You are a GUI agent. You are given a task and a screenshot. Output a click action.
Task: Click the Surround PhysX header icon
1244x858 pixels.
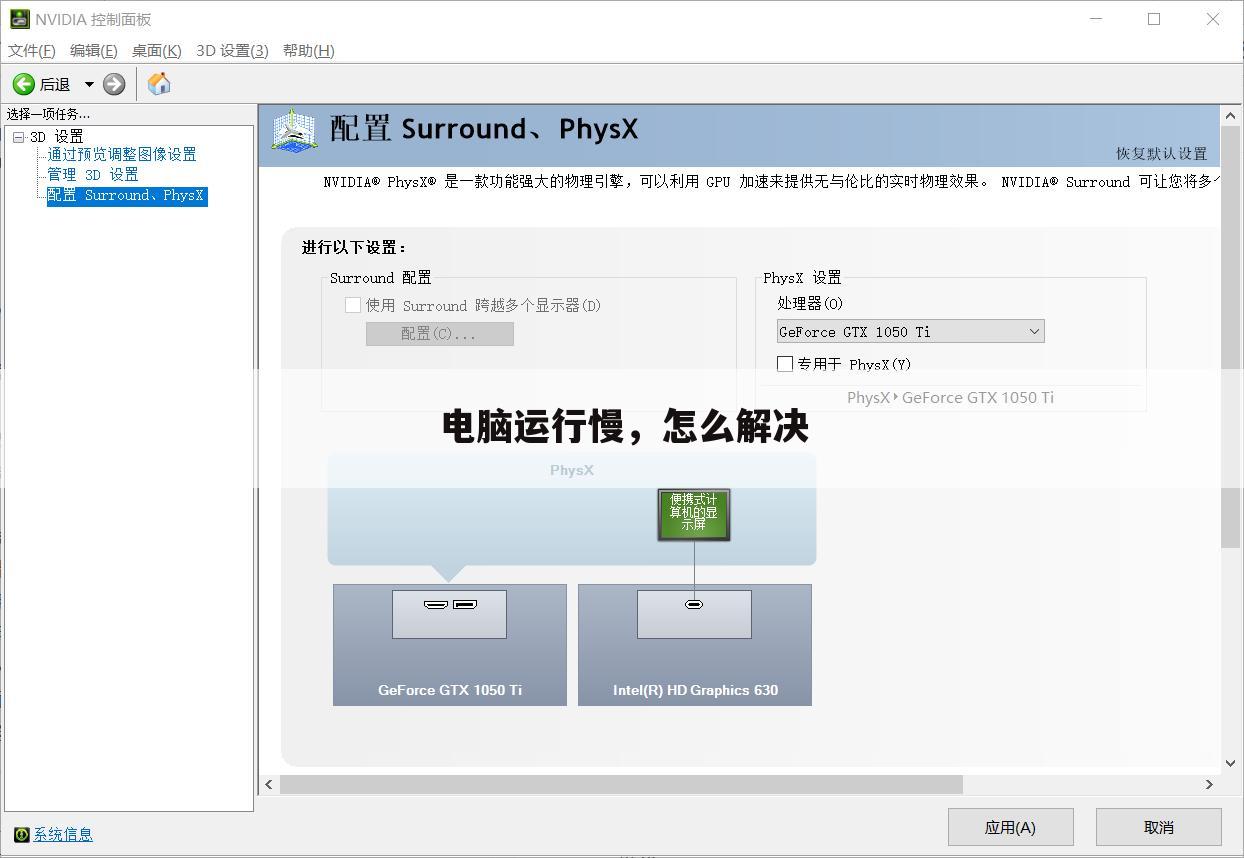[x=294, y=131]
